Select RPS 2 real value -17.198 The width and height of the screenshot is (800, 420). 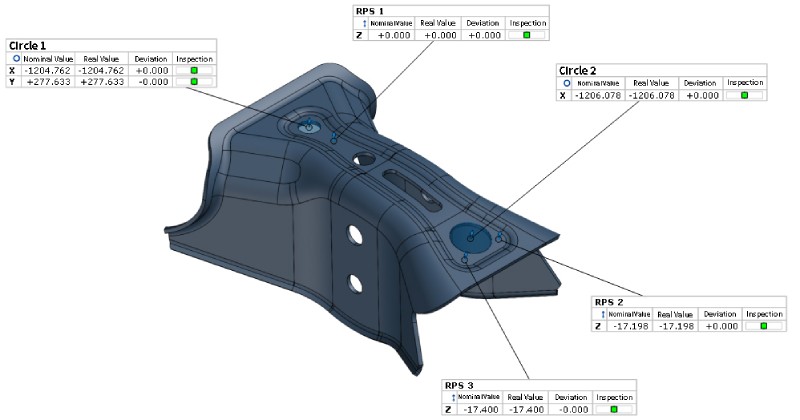pyautogui.click(x=677, y=326)
